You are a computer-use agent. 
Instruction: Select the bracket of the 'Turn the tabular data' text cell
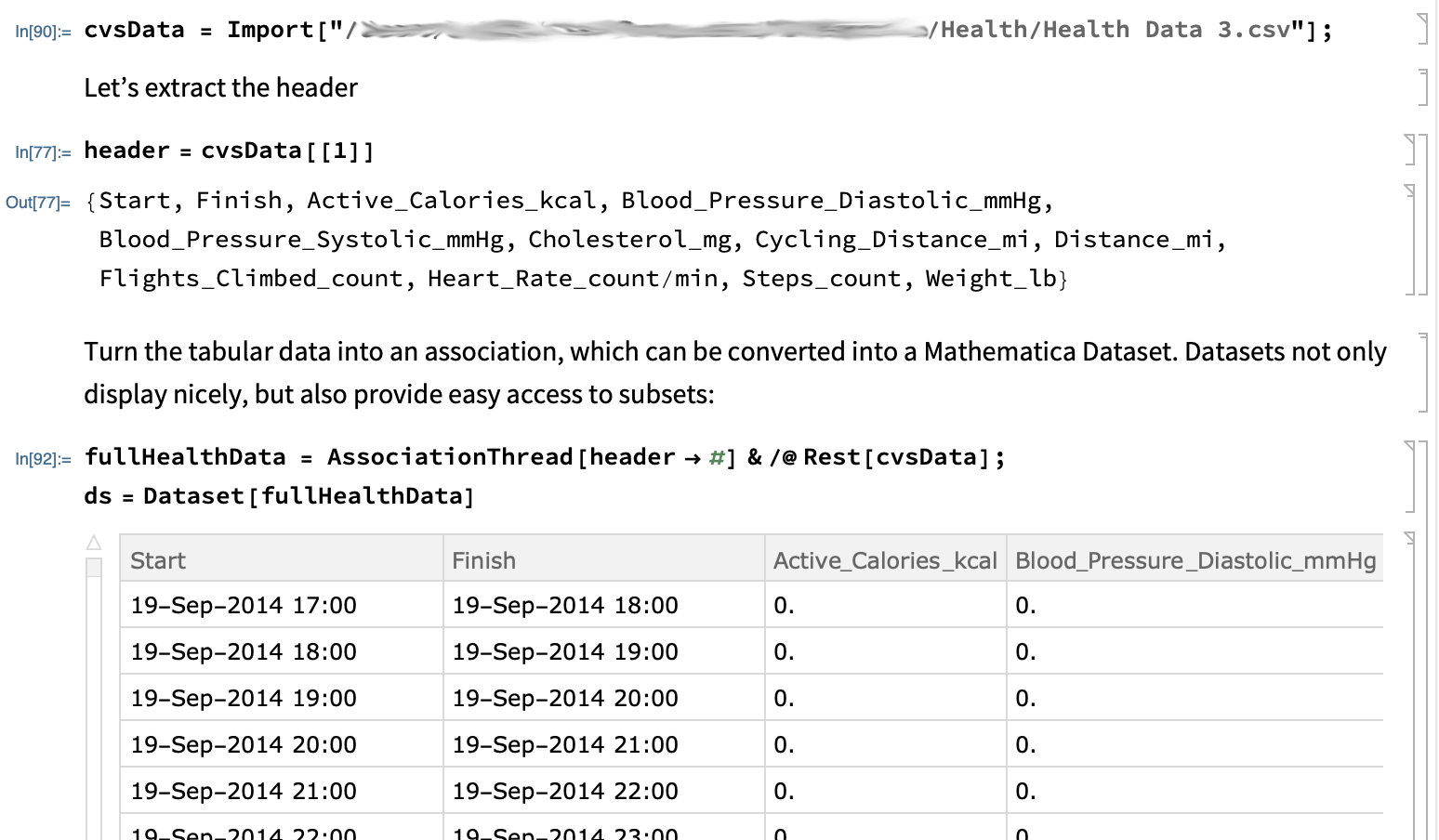click(1422, 372)
